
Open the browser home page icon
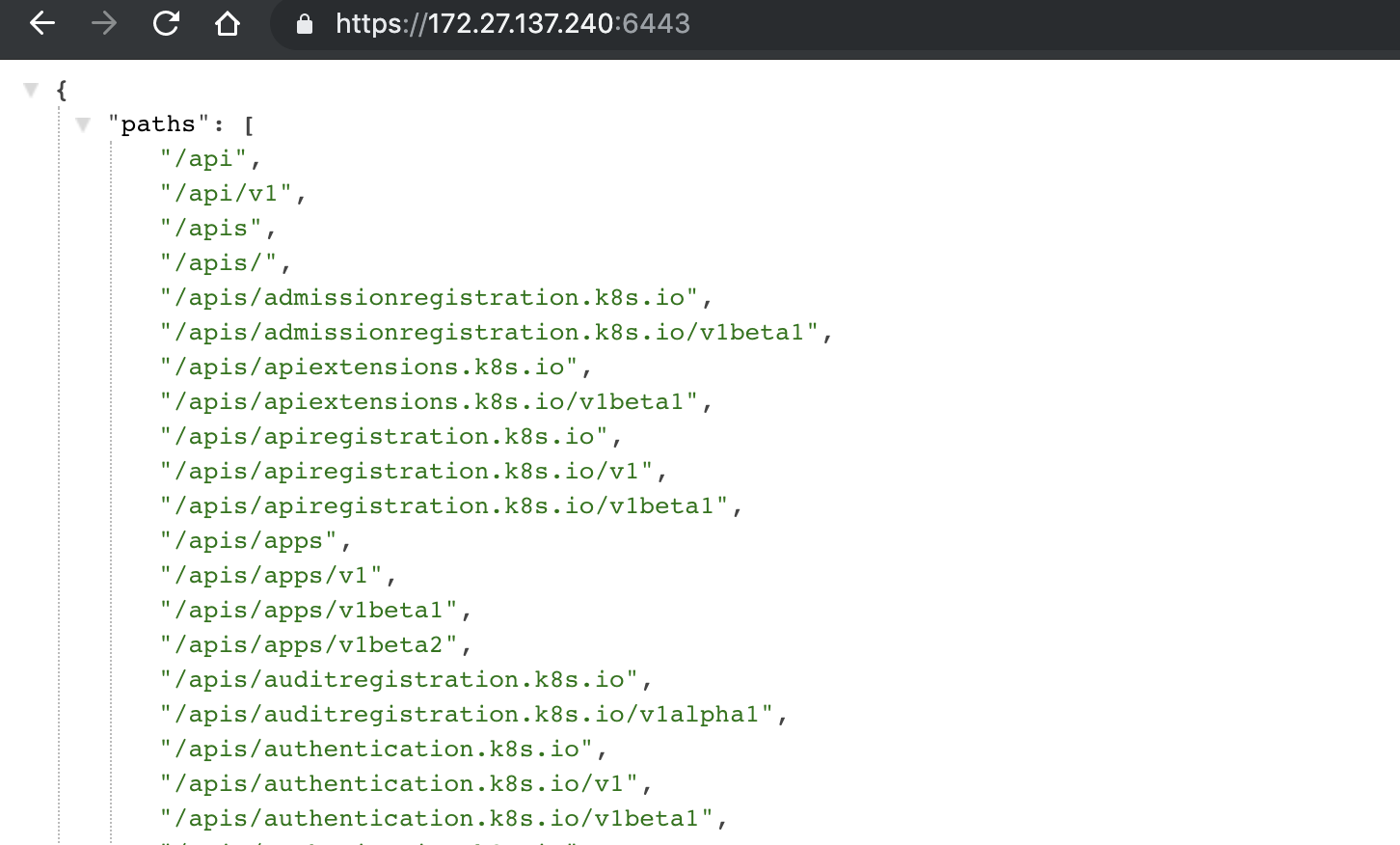click(228, 23)
